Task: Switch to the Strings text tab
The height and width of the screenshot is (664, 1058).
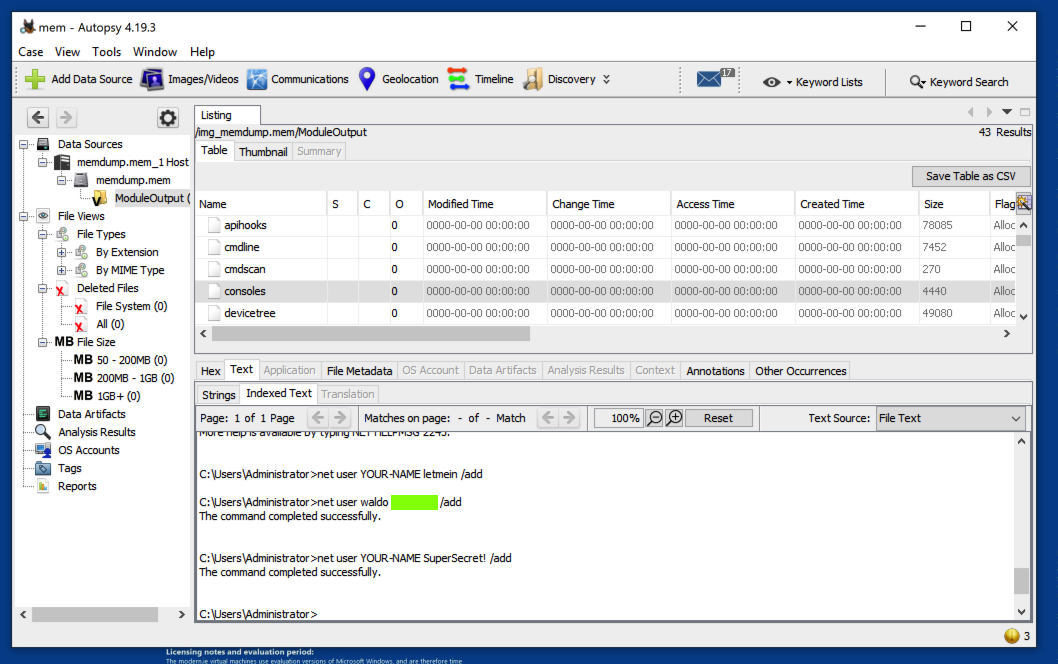Action: click(x=219, y=394)
